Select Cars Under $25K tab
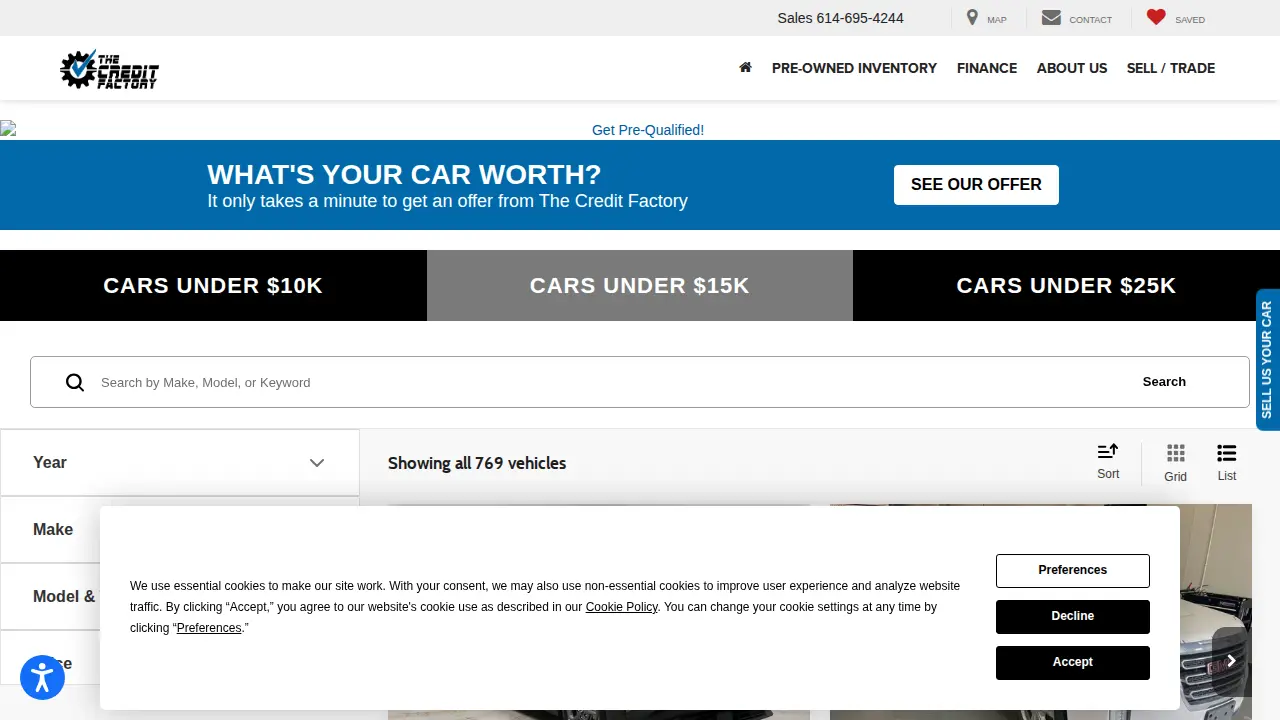Image resolution: width=1280 pixels, height=720 pixels. pos(1066,286)
